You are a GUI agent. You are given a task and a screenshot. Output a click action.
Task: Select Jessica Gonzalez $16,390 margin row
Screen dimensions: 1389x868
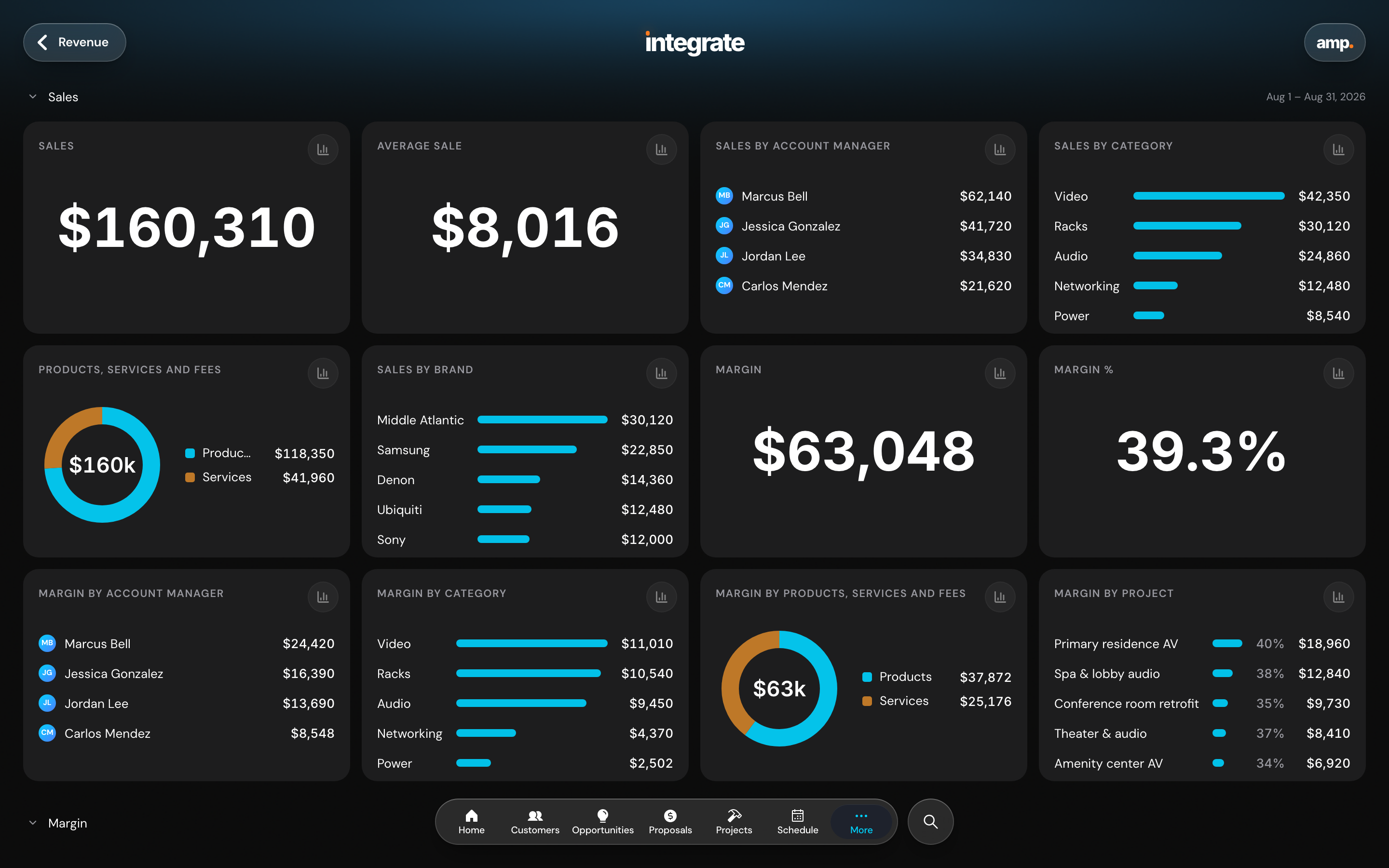click(187, 673)
